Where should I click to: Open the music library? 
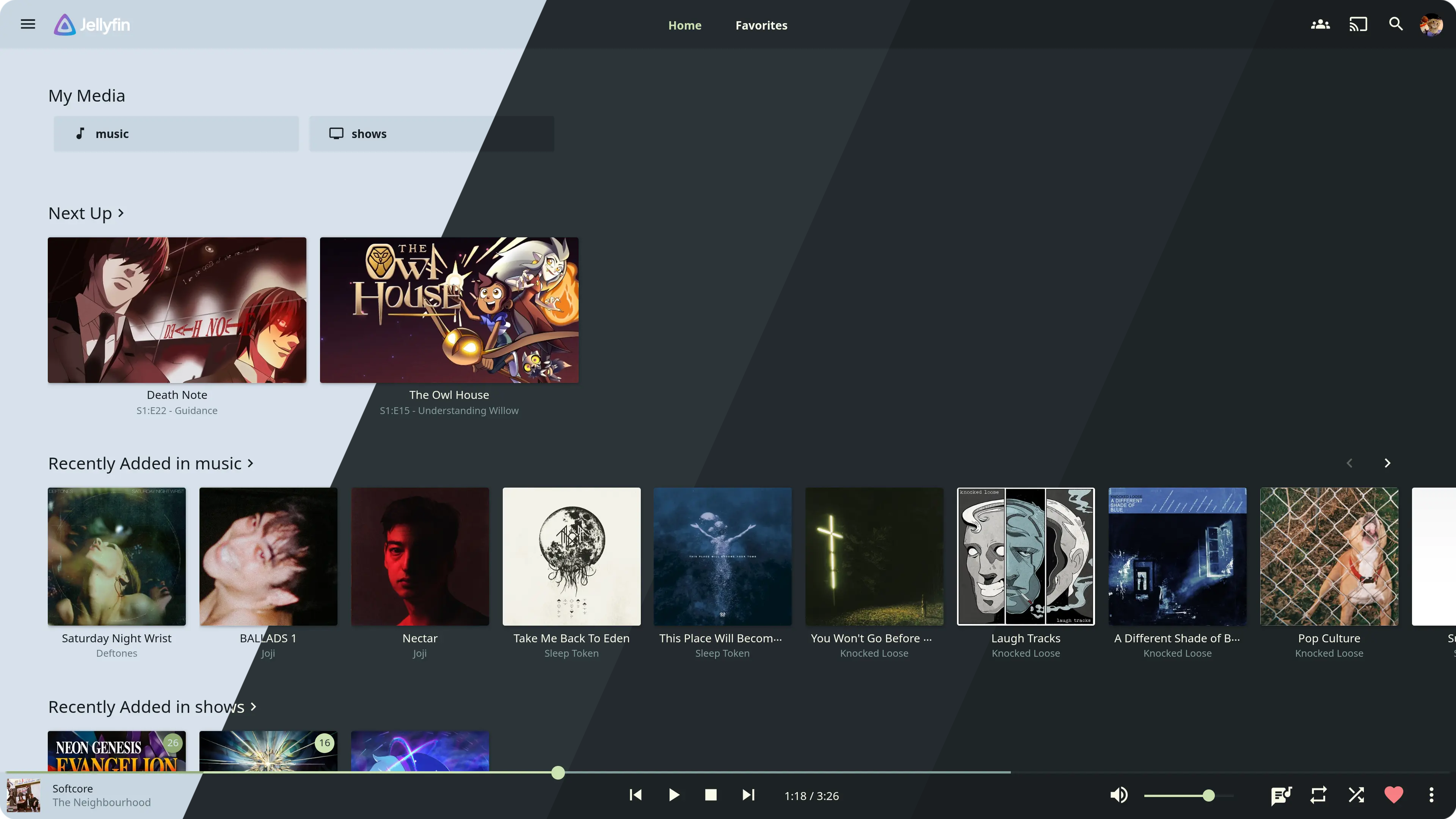176,134
